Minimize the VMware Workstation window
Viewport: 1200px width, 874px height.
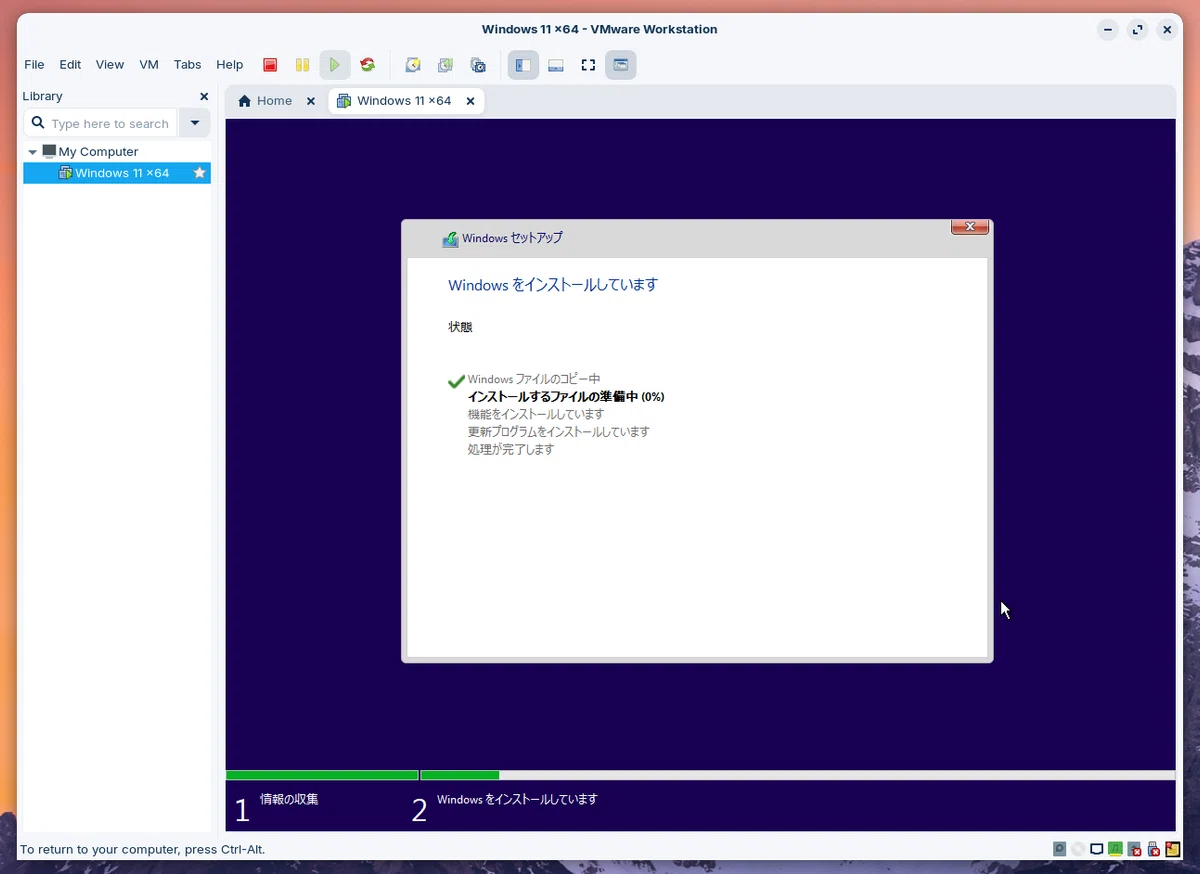coord(1107,30)
